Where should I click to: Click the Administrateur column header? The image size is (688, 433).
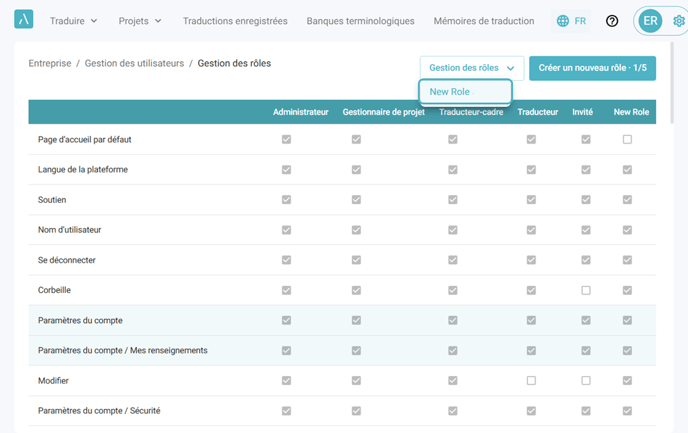point(301,112)
